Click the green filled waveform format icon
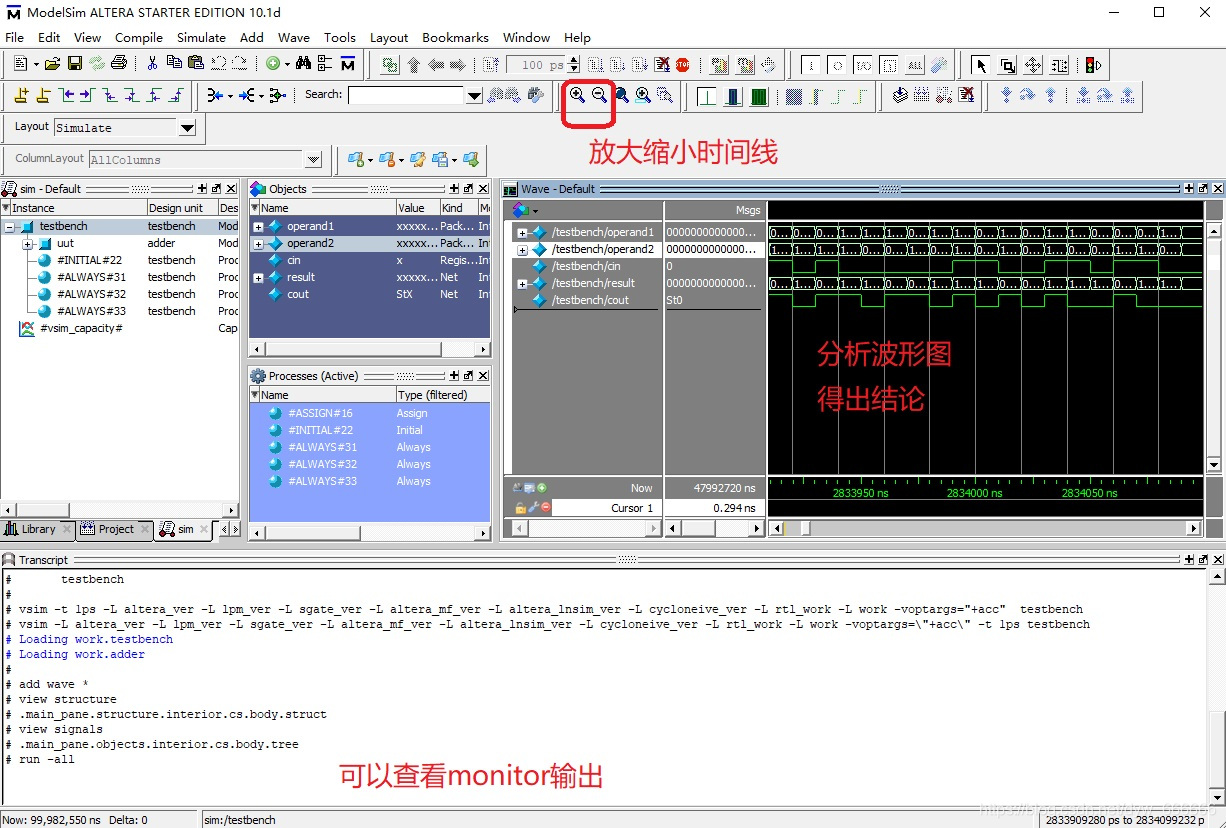Image resolution: width=1226 pixels, height=828 pixels. click(759, 96)
